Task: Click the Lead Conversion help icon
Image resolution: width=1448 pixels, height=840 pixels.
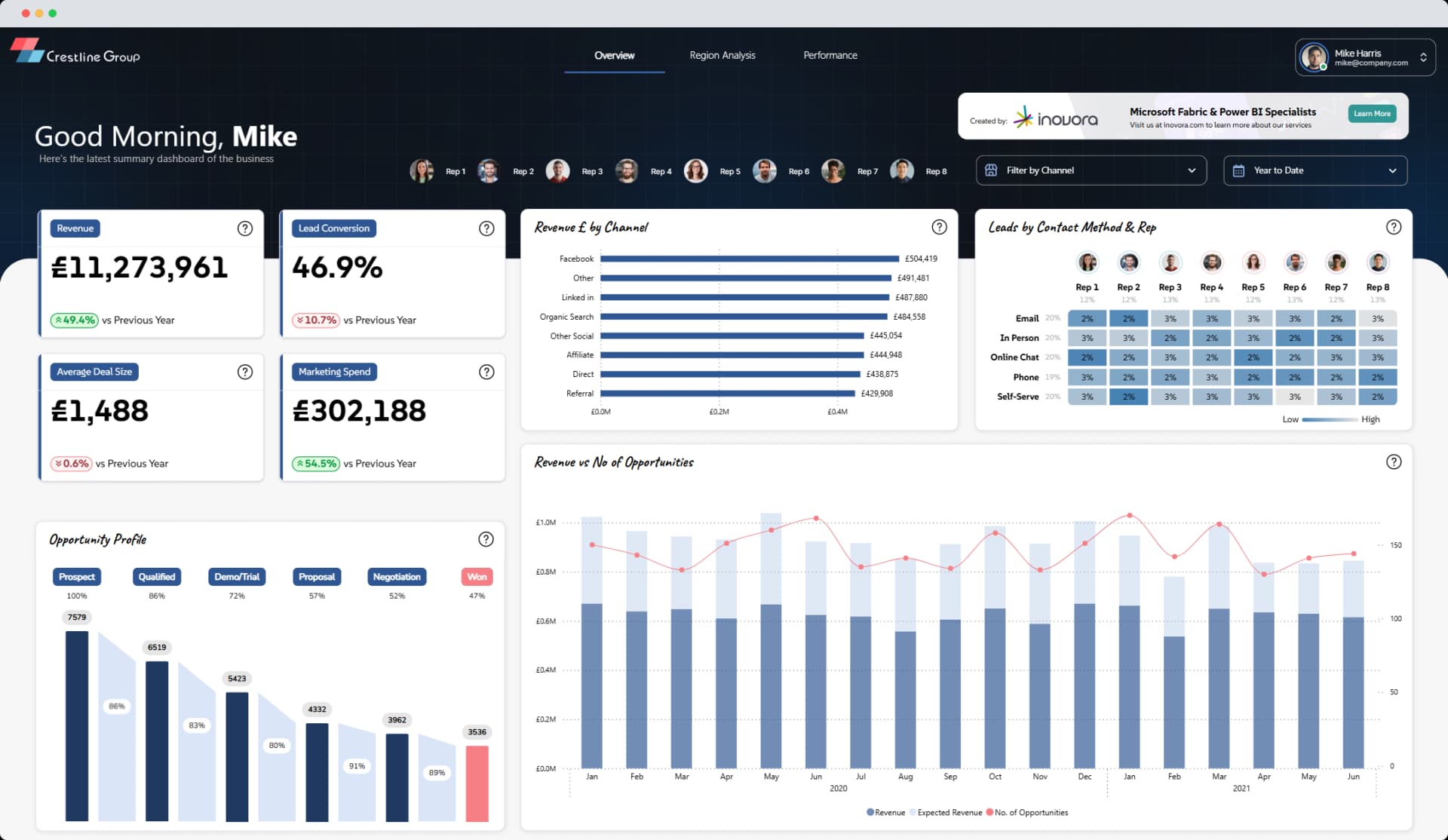Action: click(x=486, y=228)
